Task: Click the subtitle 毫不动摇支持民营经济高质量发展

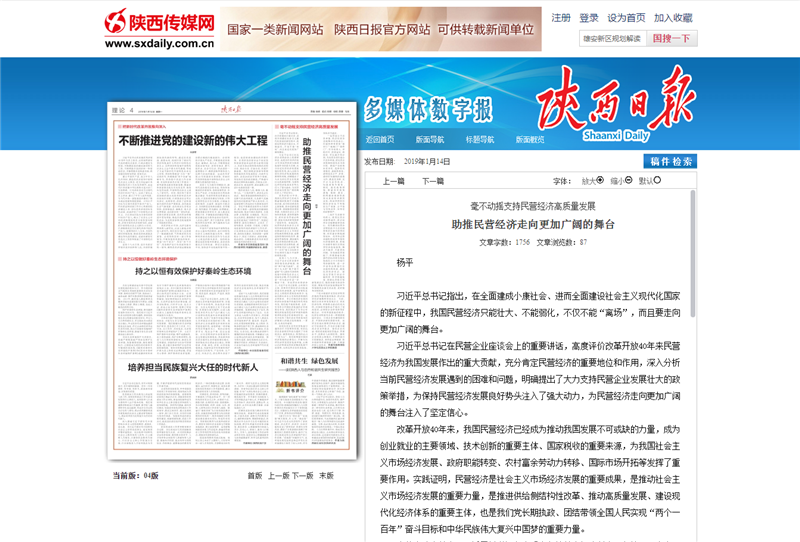Action: point(533,206)
